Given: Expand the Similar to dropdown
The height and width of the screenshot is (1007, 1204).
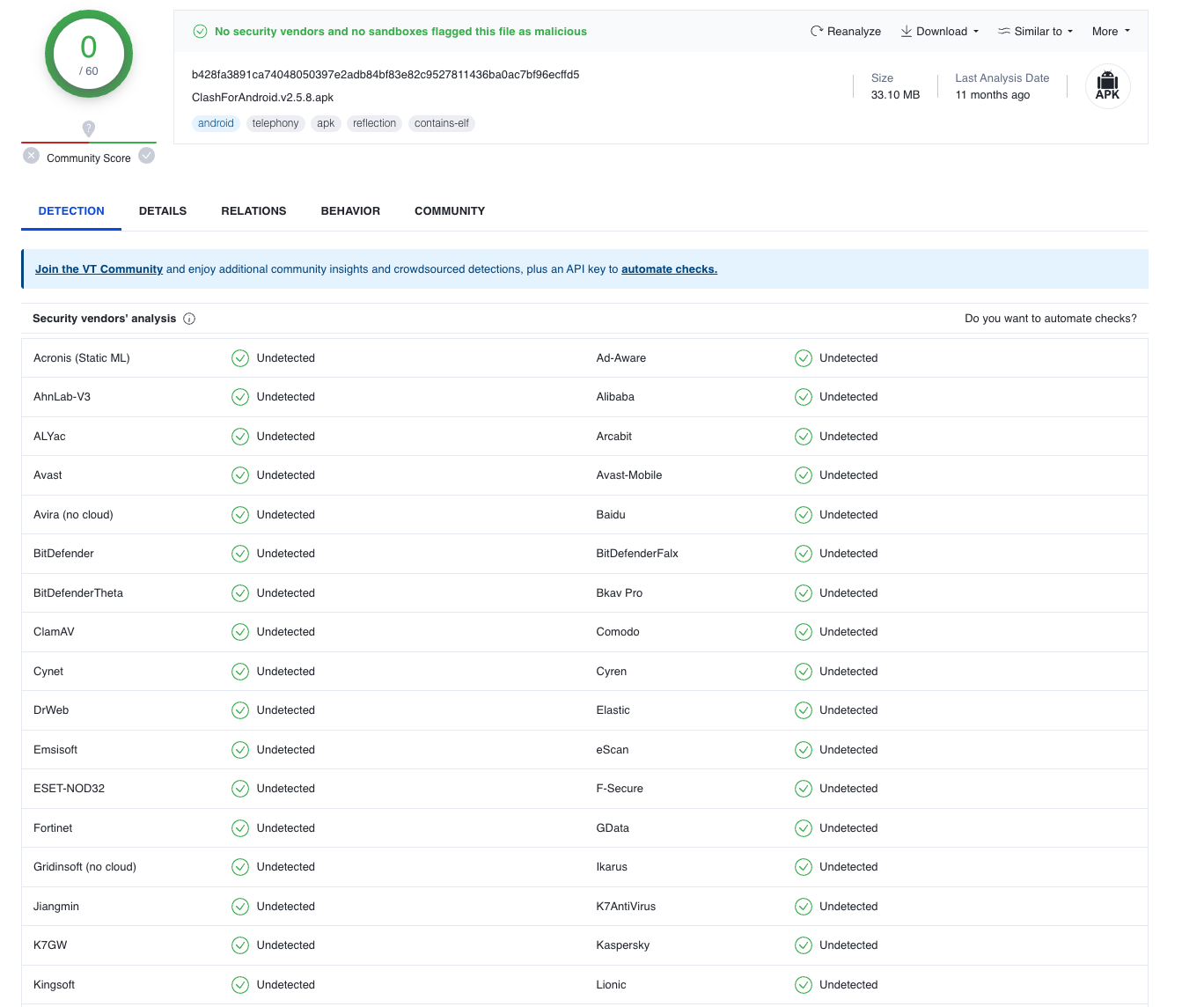Looking at the screenshot, I should (1035, 31).
